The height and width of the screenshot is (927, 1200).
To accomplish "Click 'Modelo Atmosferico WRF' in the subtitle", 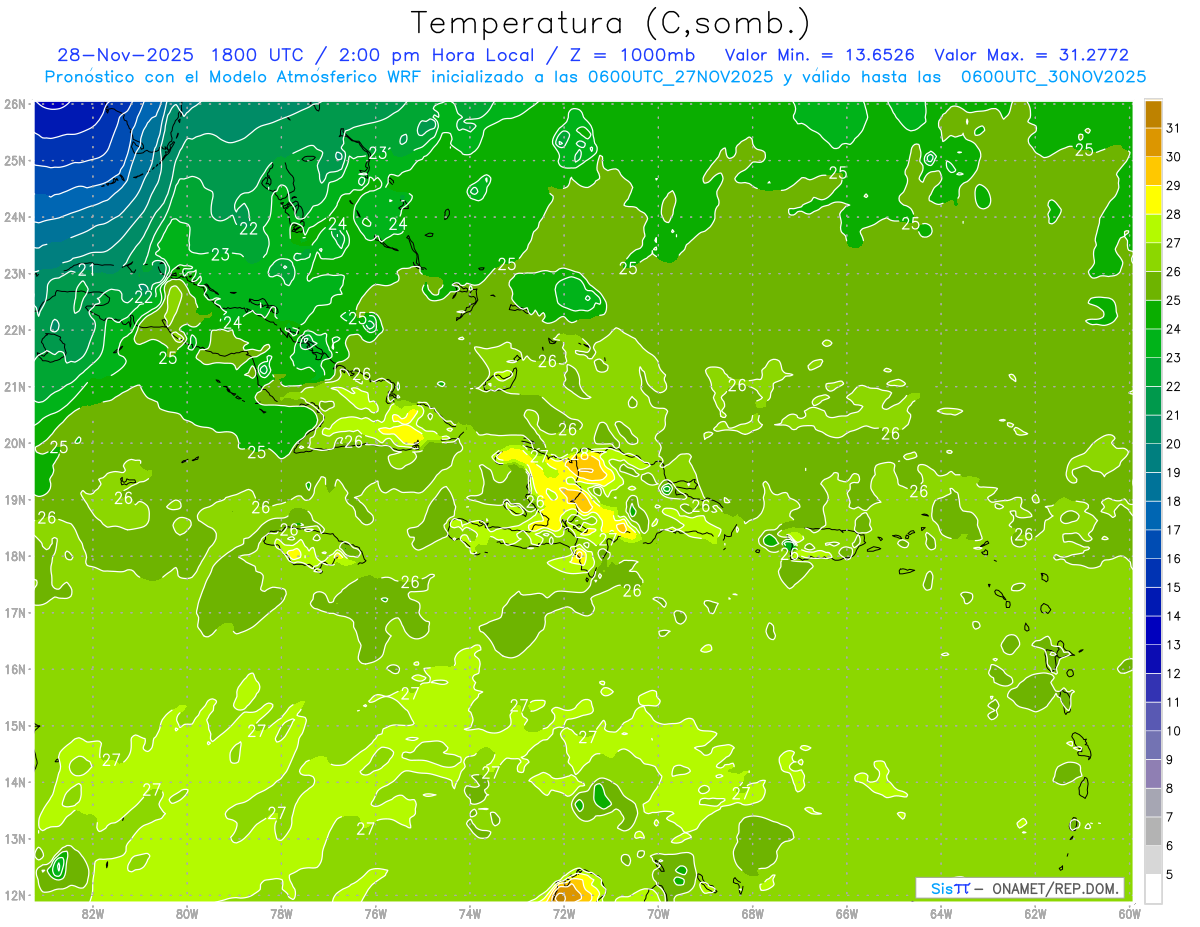I will (x=310, y=77).
